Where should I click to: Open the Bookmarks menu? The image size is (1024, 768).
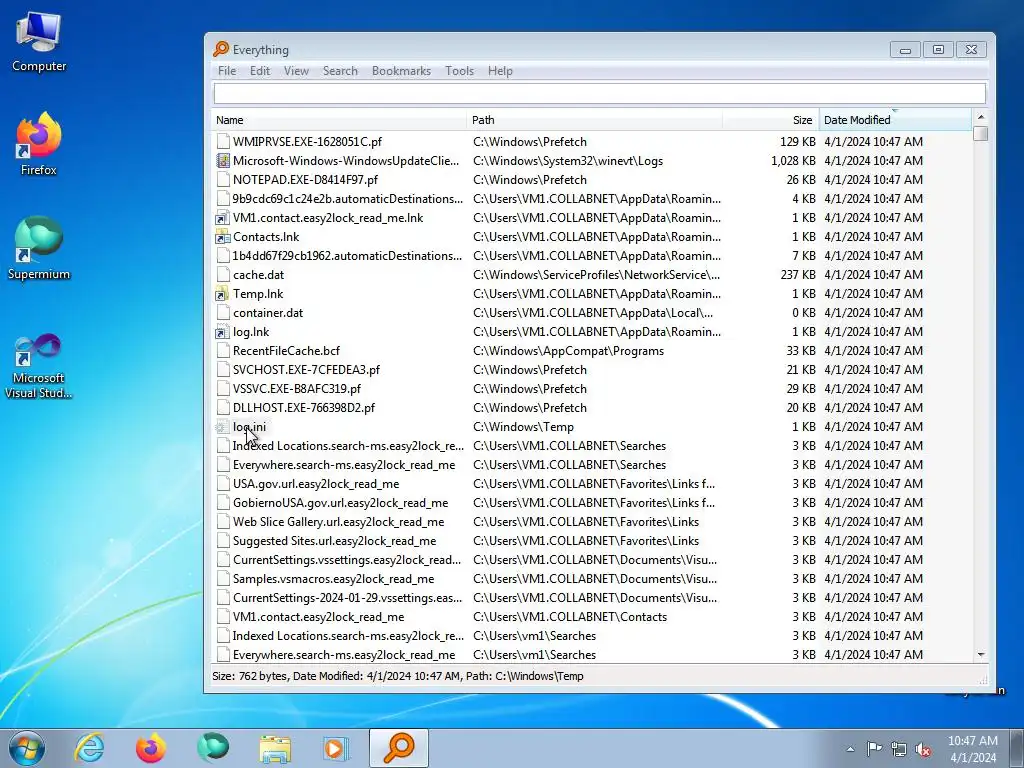tap(401, 71)
